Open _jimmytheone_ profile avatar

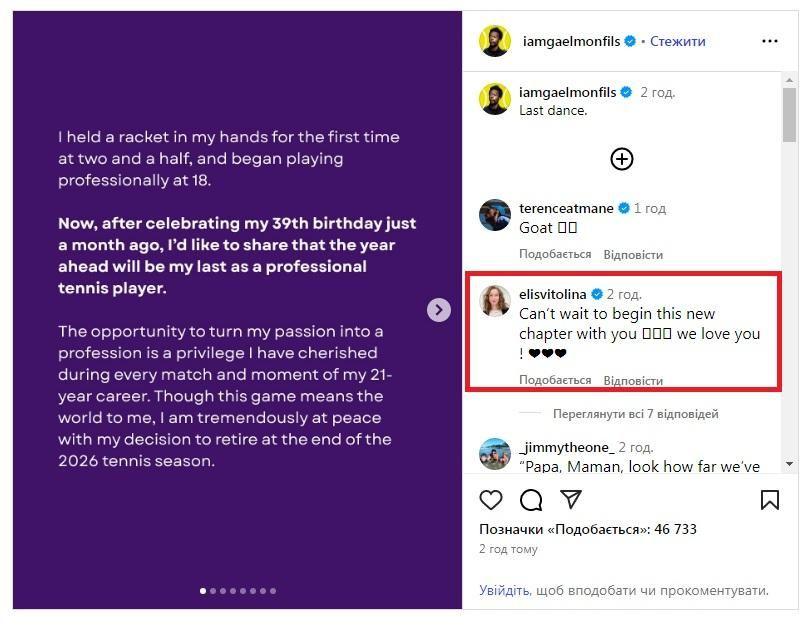click(495, 454)
